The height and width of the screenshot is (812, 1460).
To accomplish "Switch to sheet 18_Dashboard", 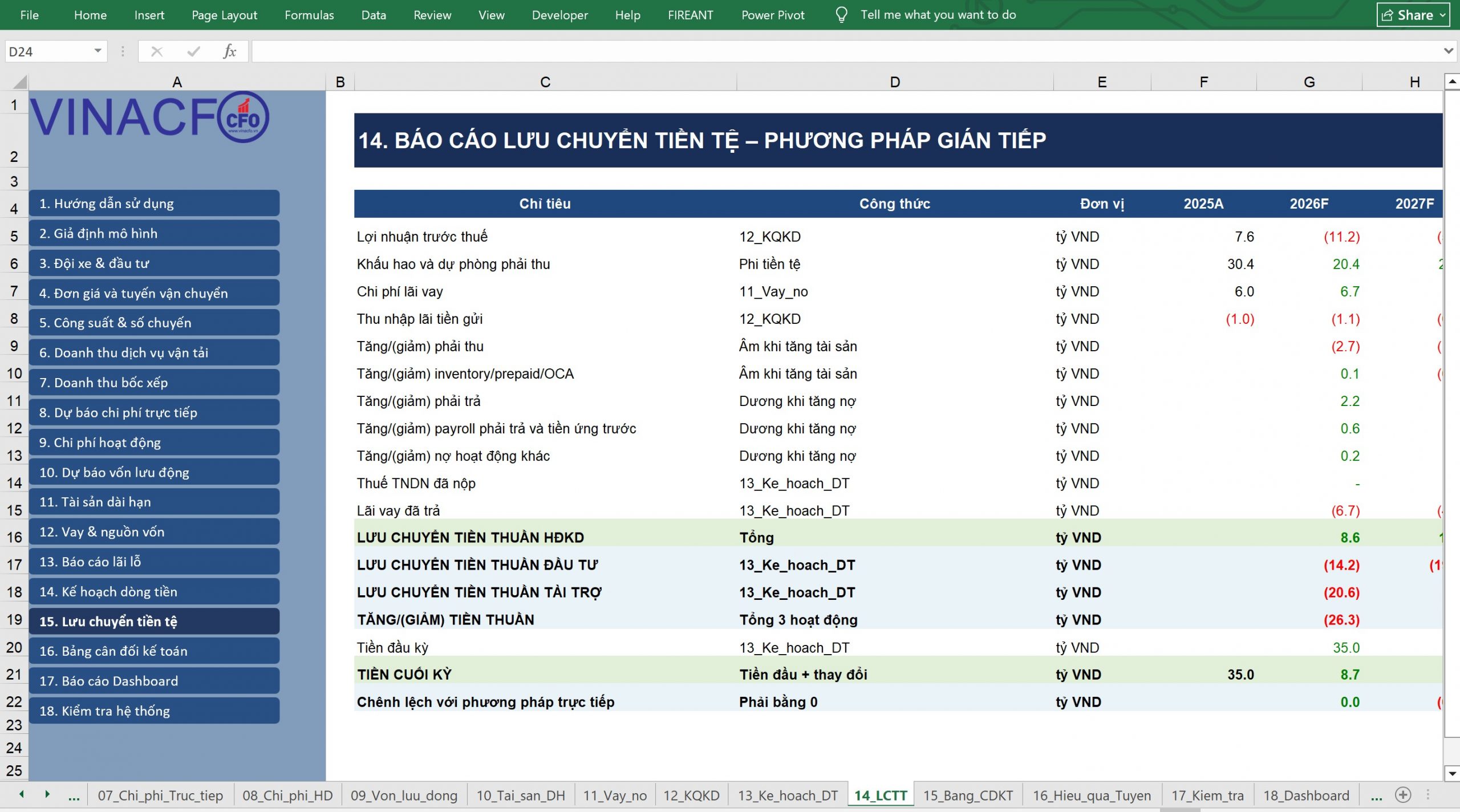I will (x=1306, y=795).
